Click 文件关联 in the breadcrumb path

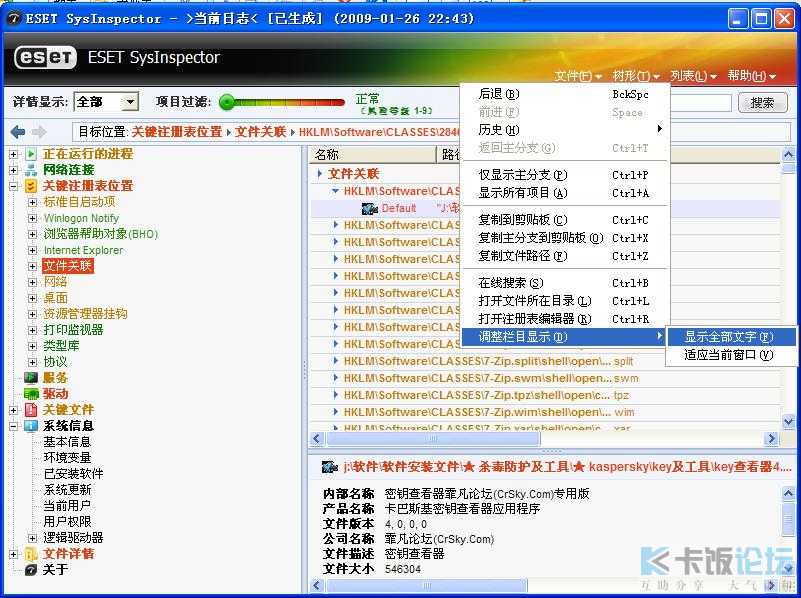pos(261,132)
